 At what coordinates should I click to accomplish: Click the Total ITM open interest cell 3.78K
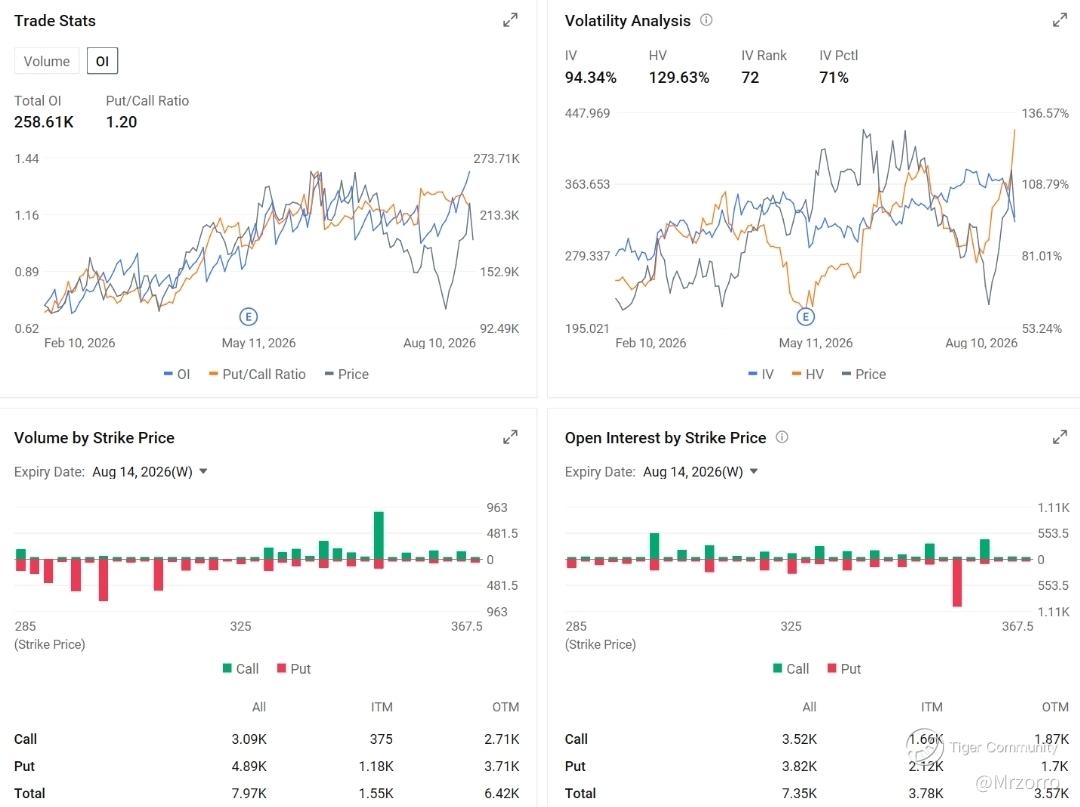pyautogui.click(x=926, y=793)
